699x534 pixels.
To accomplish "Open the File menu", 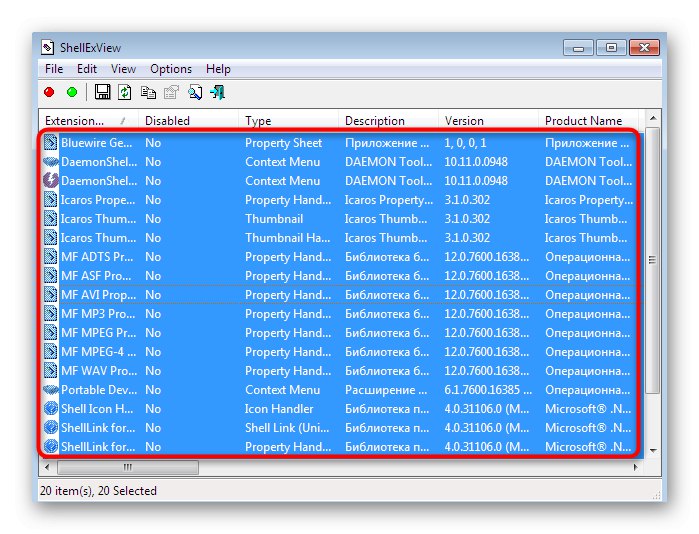I will click(54, 69).
